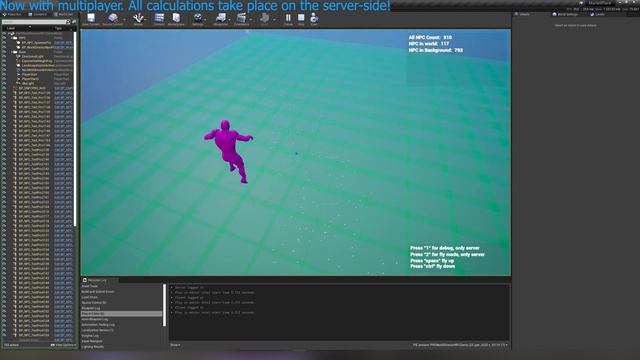Eject from the player controller
The image size is (640, 360).
click(314, 18)
